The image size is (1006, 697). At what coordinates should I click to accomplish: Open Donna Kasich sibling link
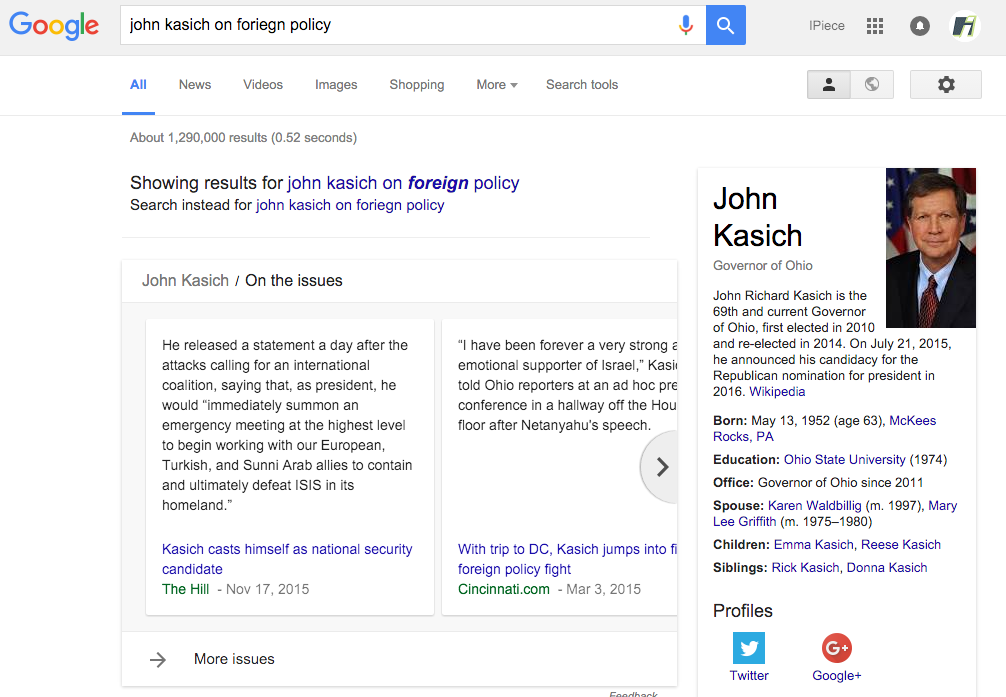point(887,568)
